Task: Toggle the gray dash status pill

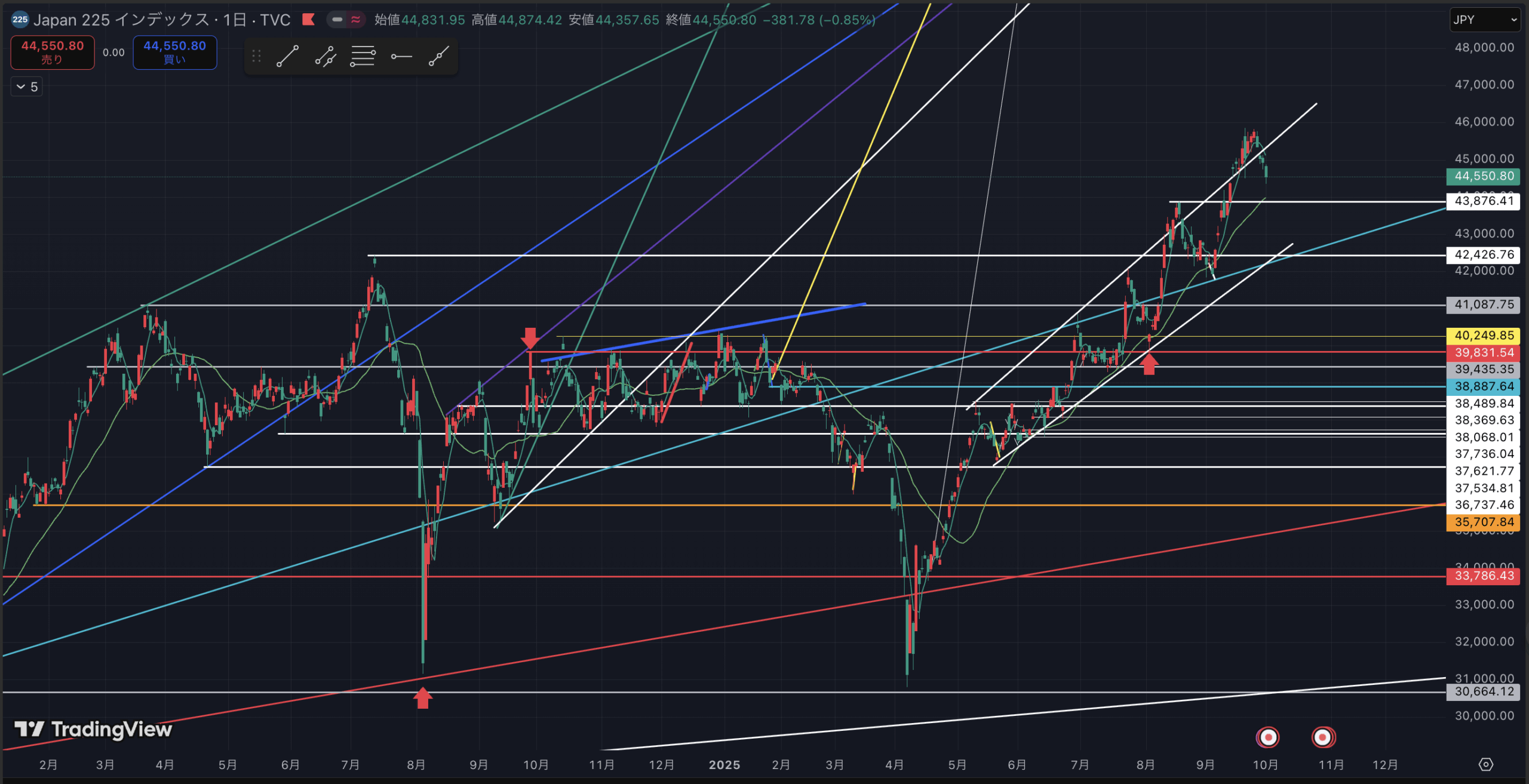Action: (337, 20)
